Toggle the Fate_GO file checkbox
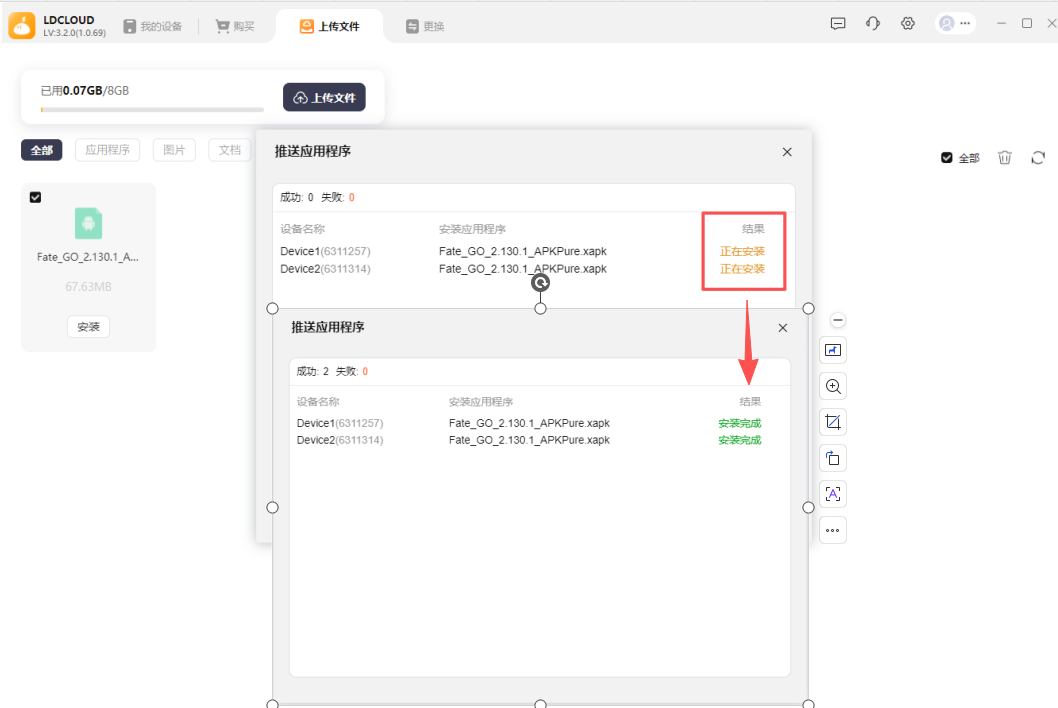The width and height of the screenshot is (1058, 708). point(36,198)
